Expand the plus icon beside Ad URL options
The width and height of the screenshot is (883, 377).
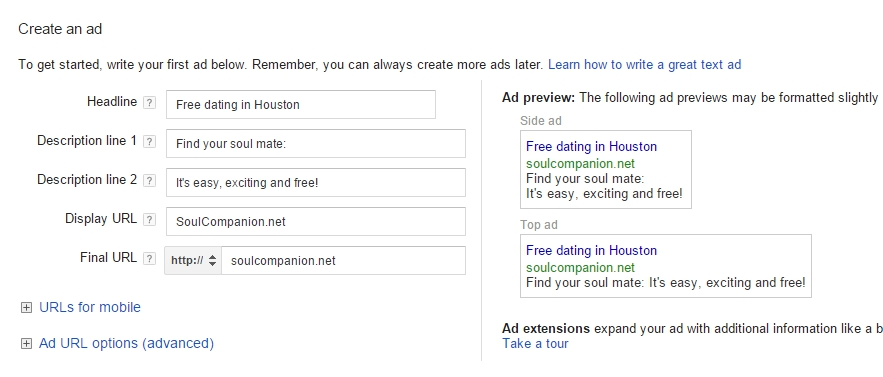click(26, 344)
